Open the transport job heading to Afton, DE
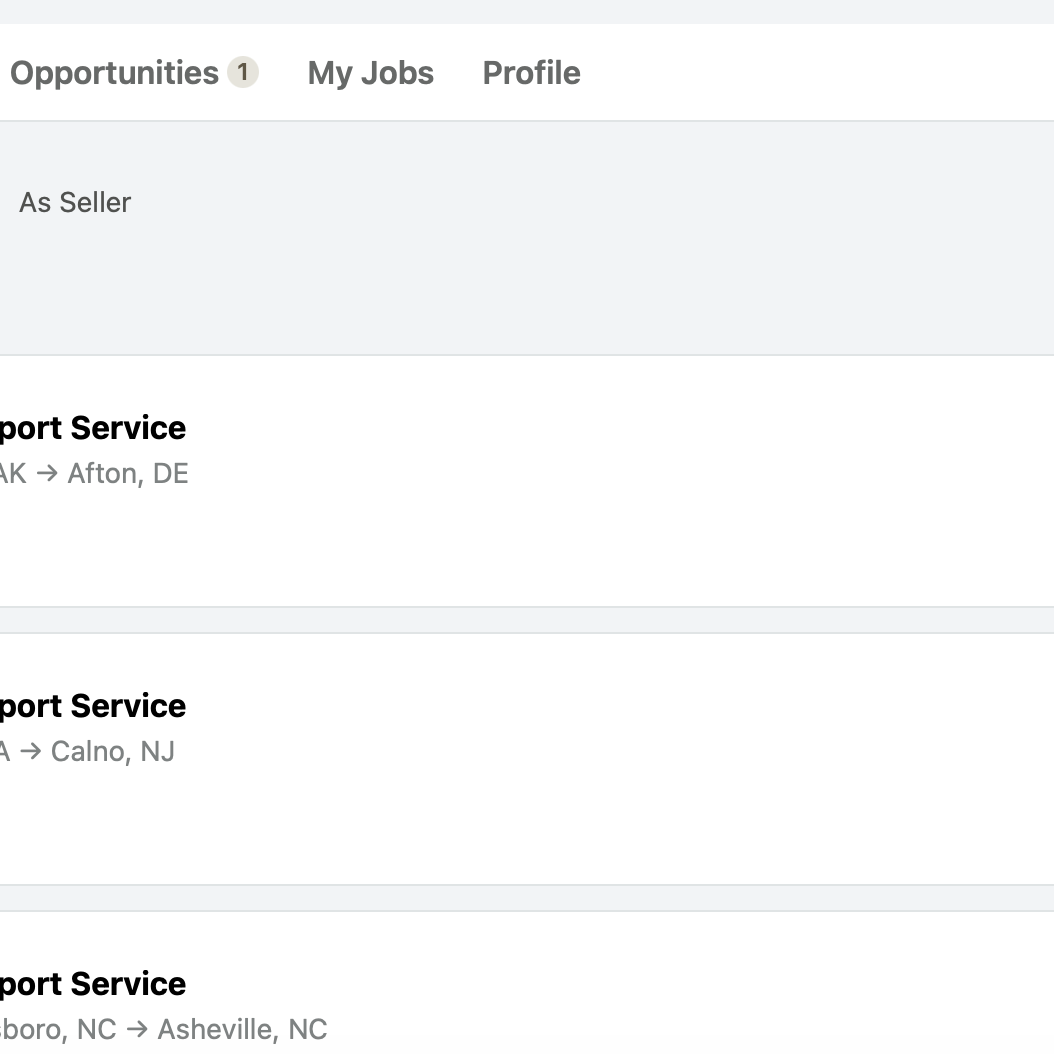Screen dimensions: 1054x1054 pyautogui.click(x=93, y=428)
